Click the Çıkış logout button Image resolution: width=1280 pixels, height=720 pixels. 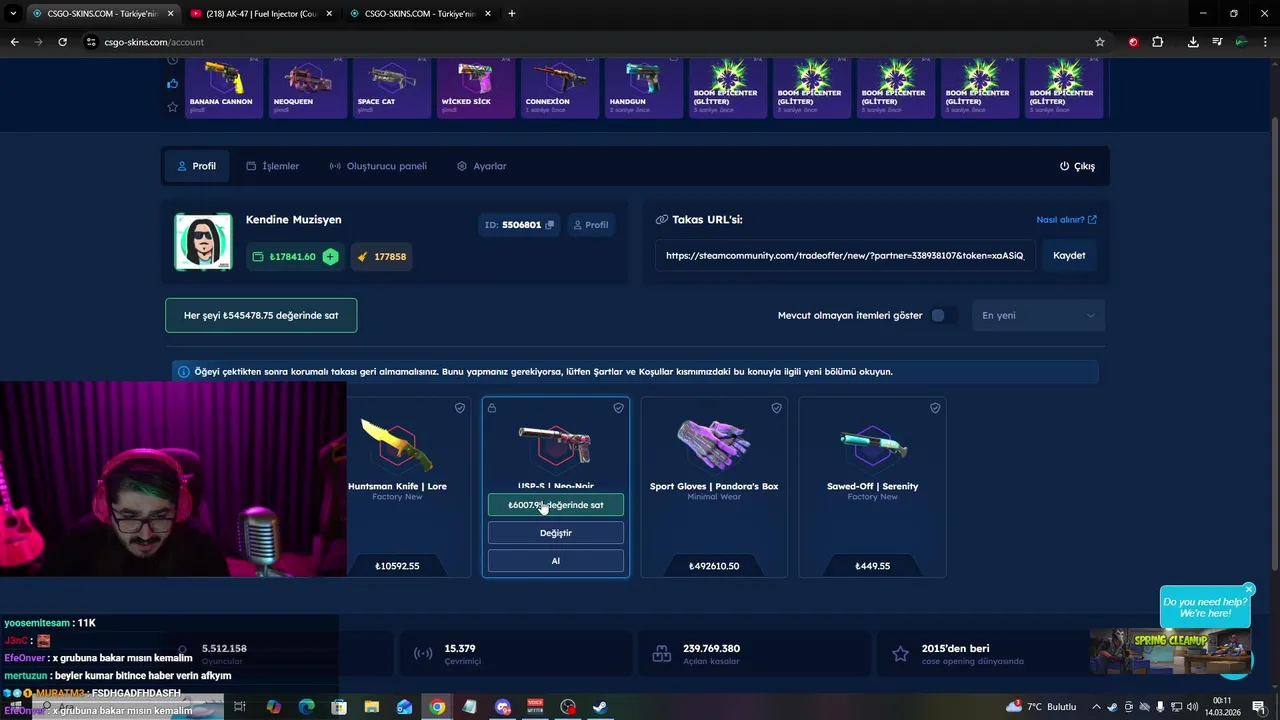(1077, 166)
